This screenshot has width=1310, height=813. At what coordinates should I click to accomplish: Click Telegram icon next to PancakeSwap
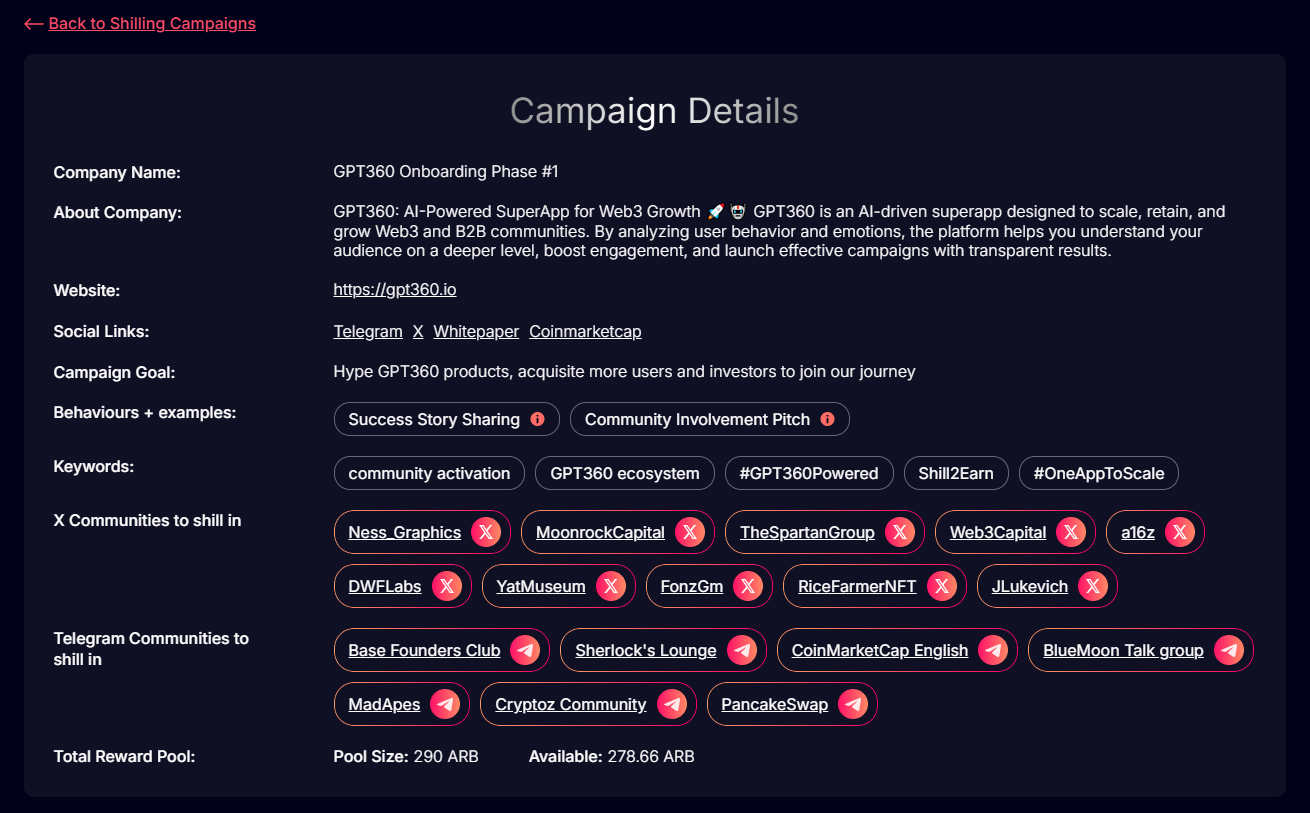(853, 704)
